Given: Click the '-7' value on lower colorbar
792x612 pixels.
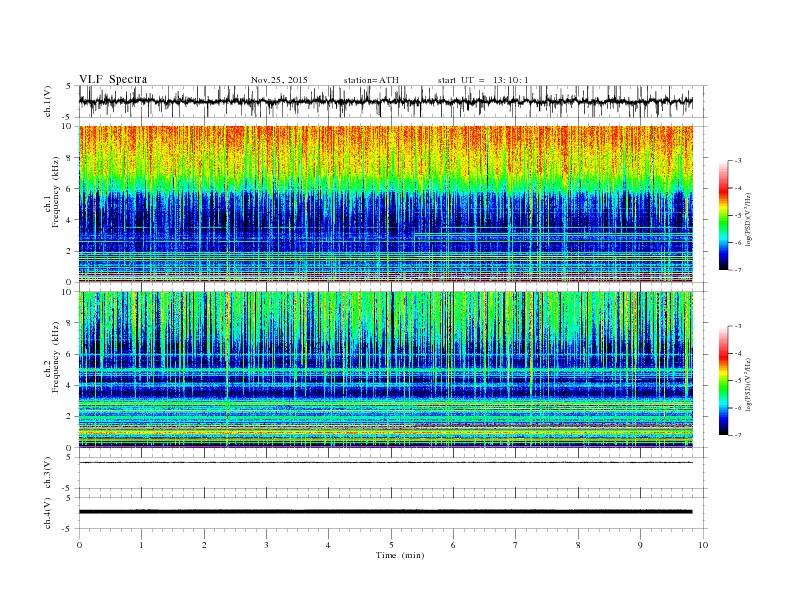Looking at the screenshot, I should [x=738, y=435].
